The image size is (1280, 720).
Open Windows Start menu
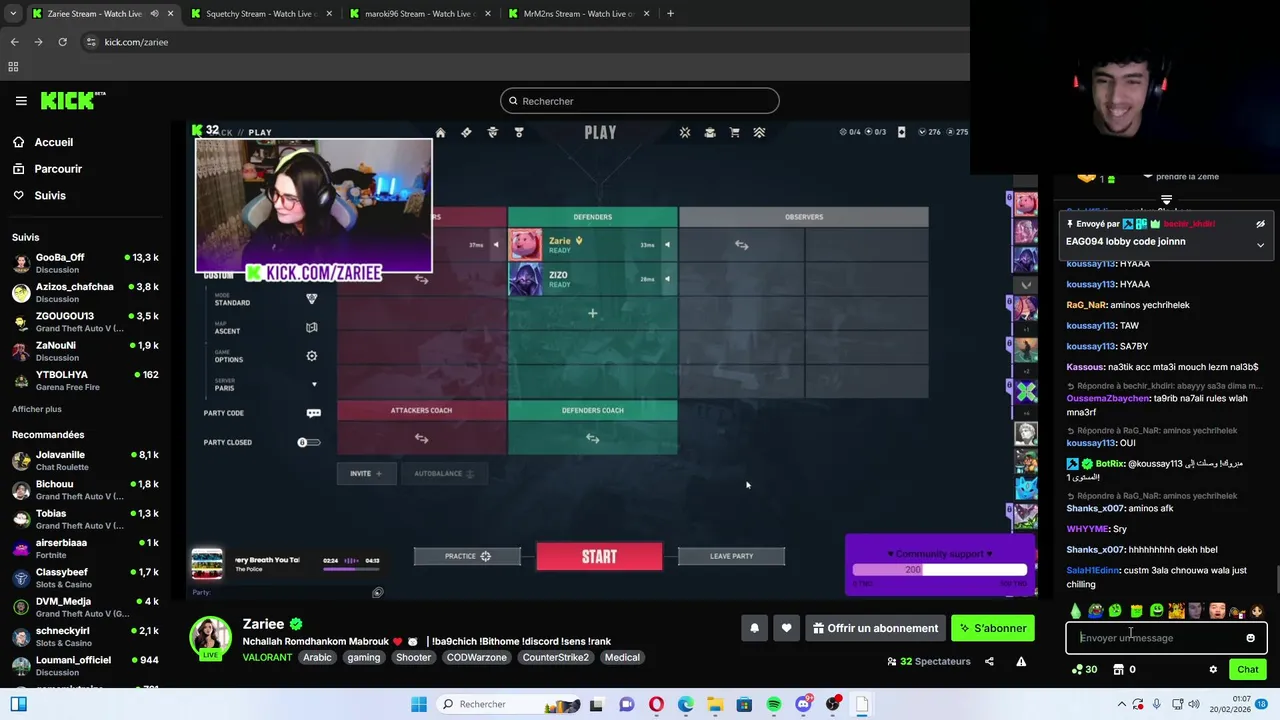tap(418, 704)
